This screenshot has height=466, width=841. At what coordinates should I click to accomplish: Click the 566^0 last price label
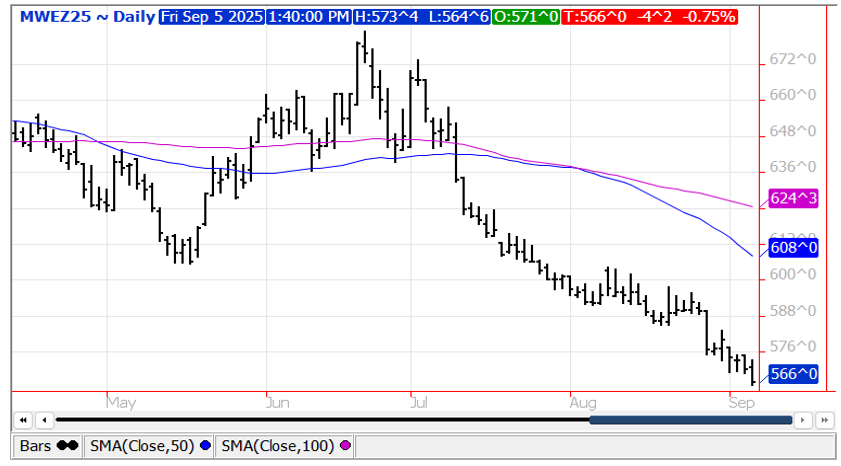(793, 374)
